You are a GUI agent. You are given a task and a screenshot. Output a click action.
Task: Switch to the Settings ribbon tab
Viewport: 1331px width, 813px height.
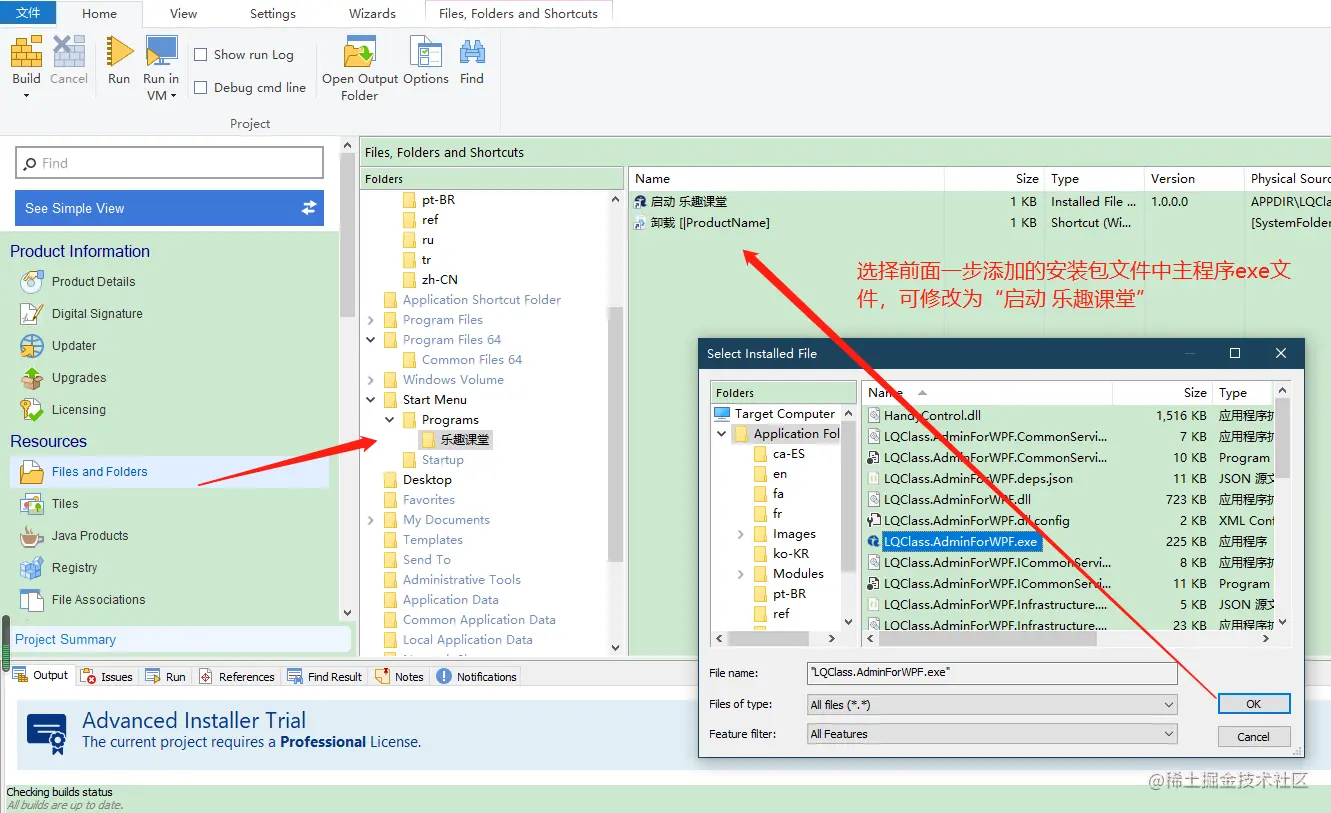(x=273, y=14)
